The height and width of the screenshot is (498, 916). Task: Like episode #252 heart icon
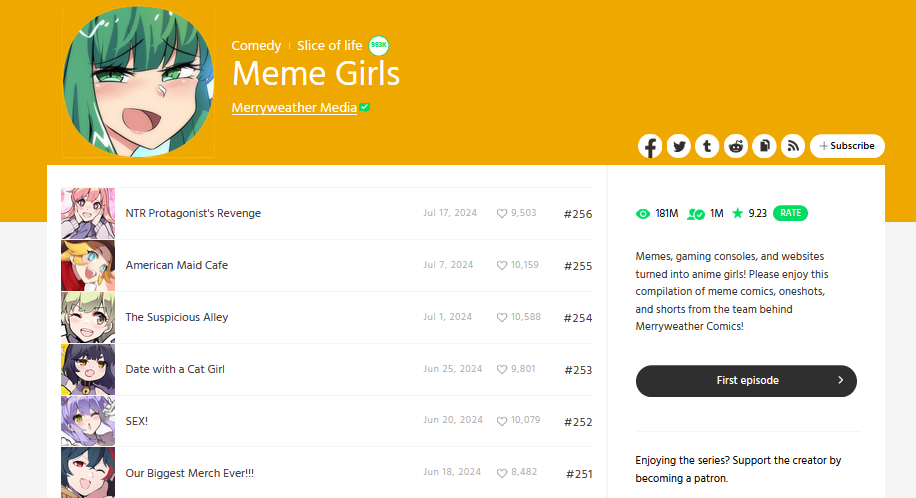pos(502,421)
